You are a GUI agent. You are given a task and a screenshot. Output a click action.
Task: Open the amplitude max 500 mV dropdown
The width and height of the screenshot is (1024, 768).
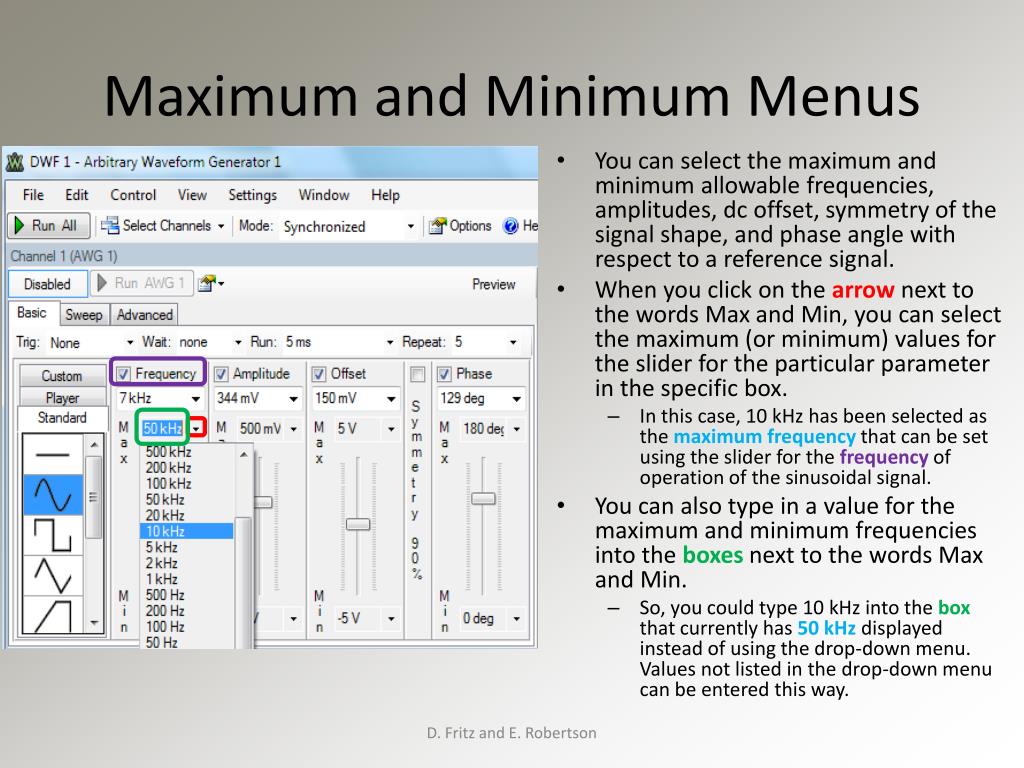click(x=294, y=429)
